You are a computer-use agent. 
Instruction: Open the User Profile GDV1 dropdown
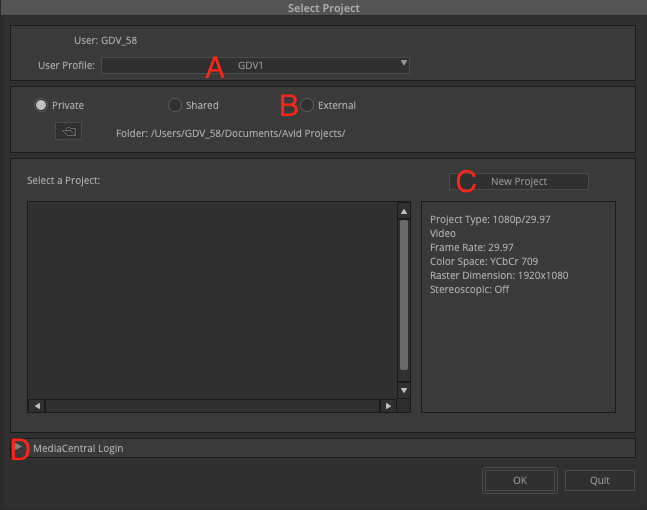pyautogui.click(x=255, y=65)
